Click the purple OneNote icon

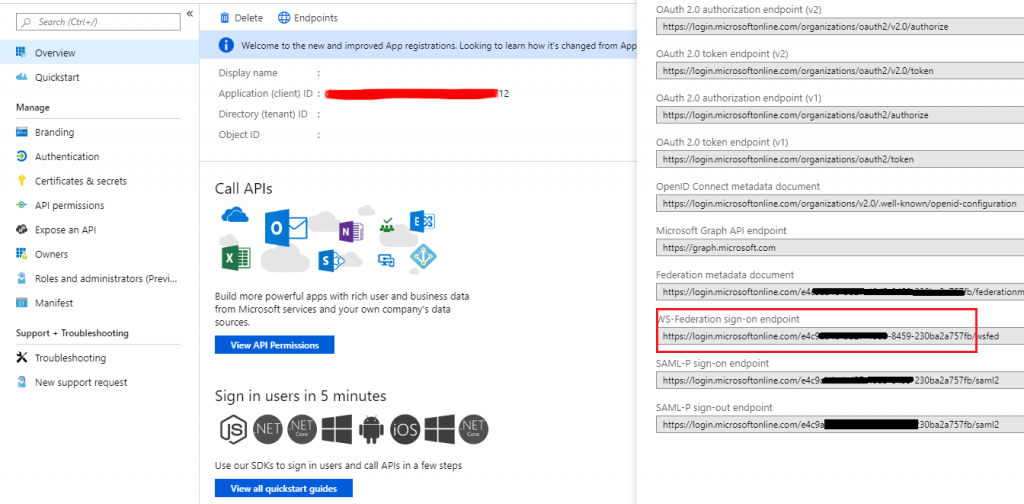(x=351, y=231)
